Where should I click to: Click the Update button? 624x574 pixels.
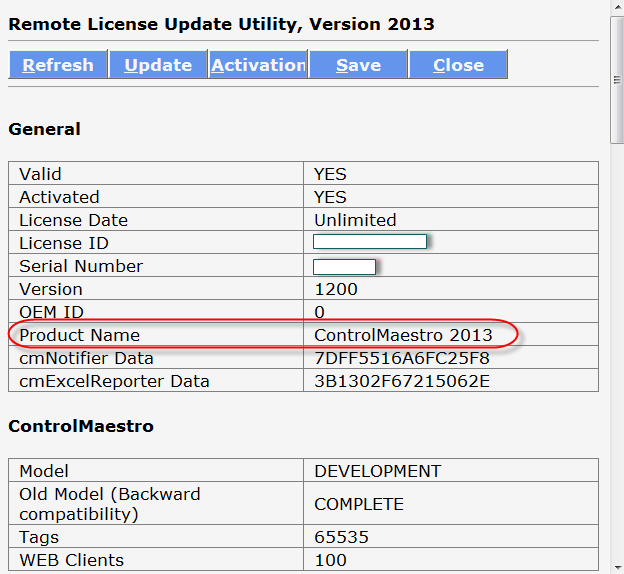[x=158, y=64]
